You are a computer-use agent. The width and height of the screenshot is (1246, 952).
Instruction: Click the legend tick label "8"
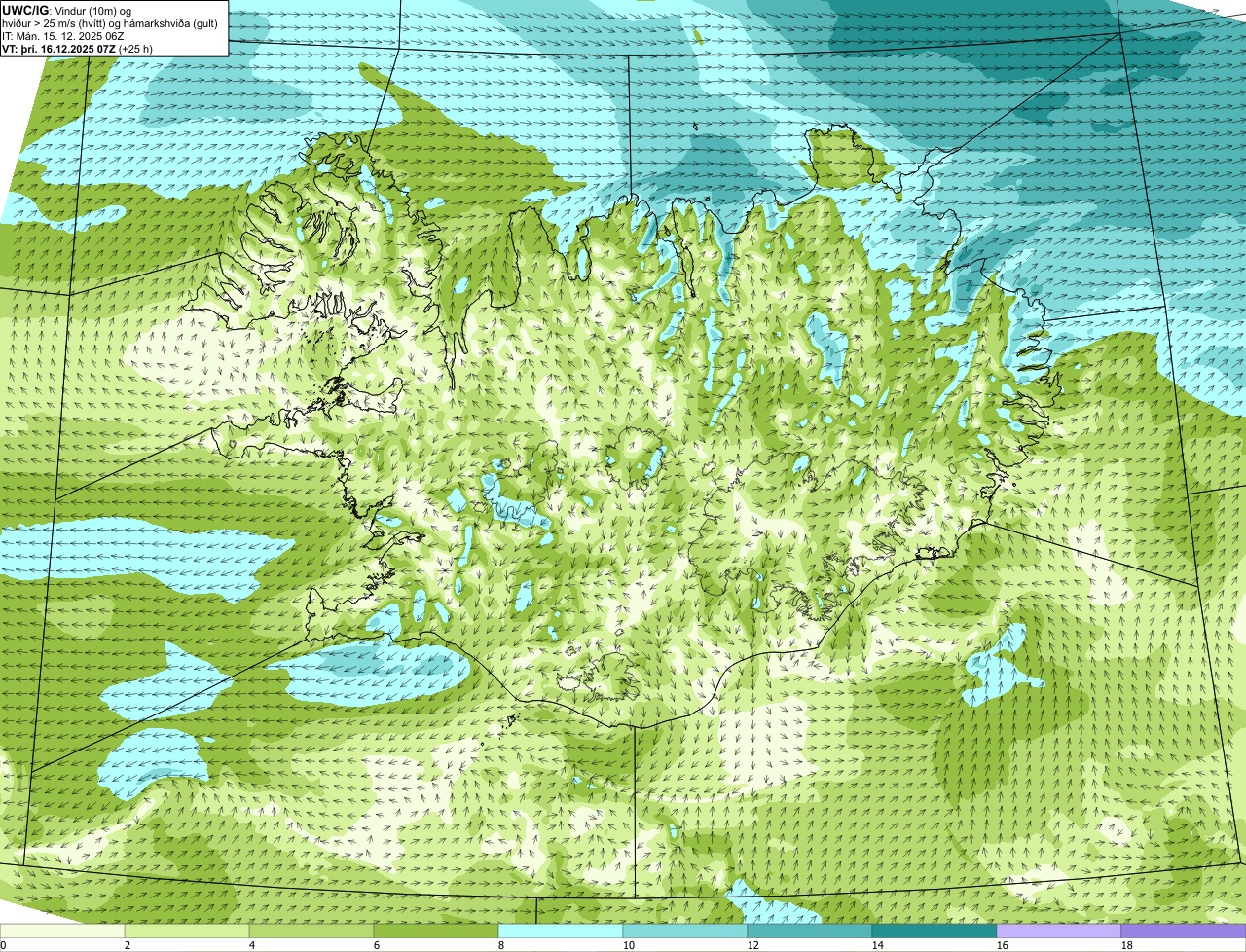click(x=501, y=945)
